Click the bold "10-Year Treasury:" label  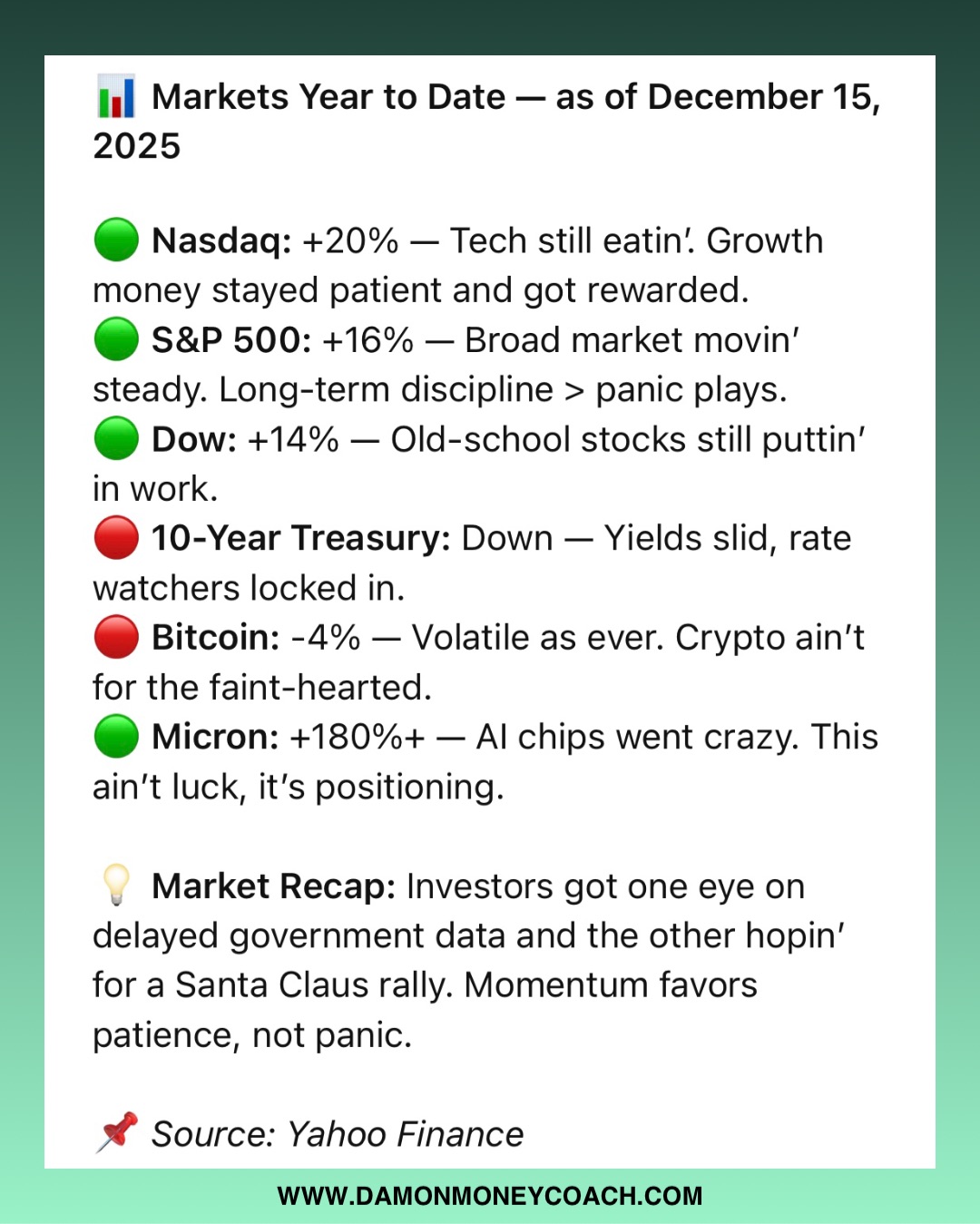point(300,539)
